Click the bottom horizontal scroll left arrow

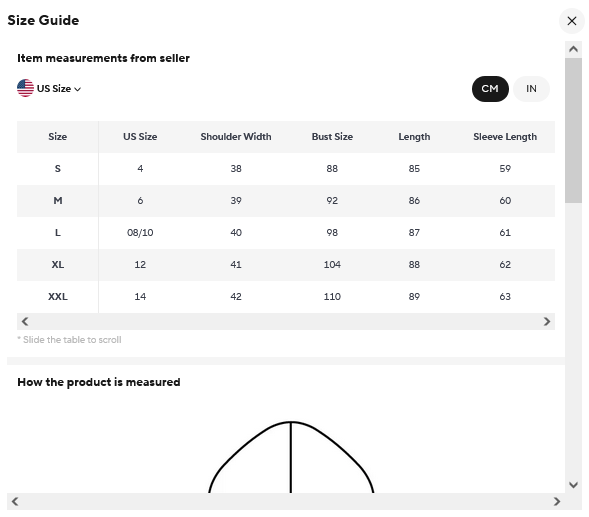point(15,501)
